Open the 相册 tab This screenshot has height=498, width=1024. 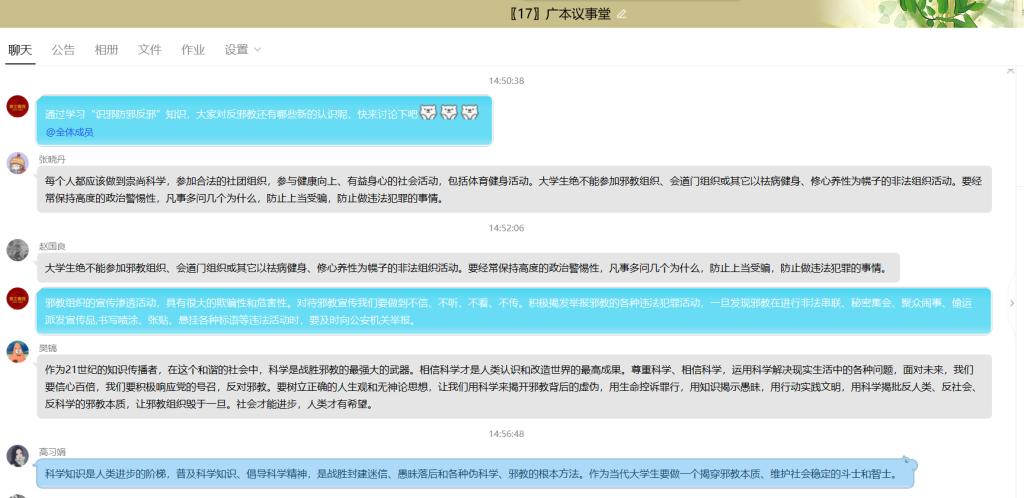[106, 49]
